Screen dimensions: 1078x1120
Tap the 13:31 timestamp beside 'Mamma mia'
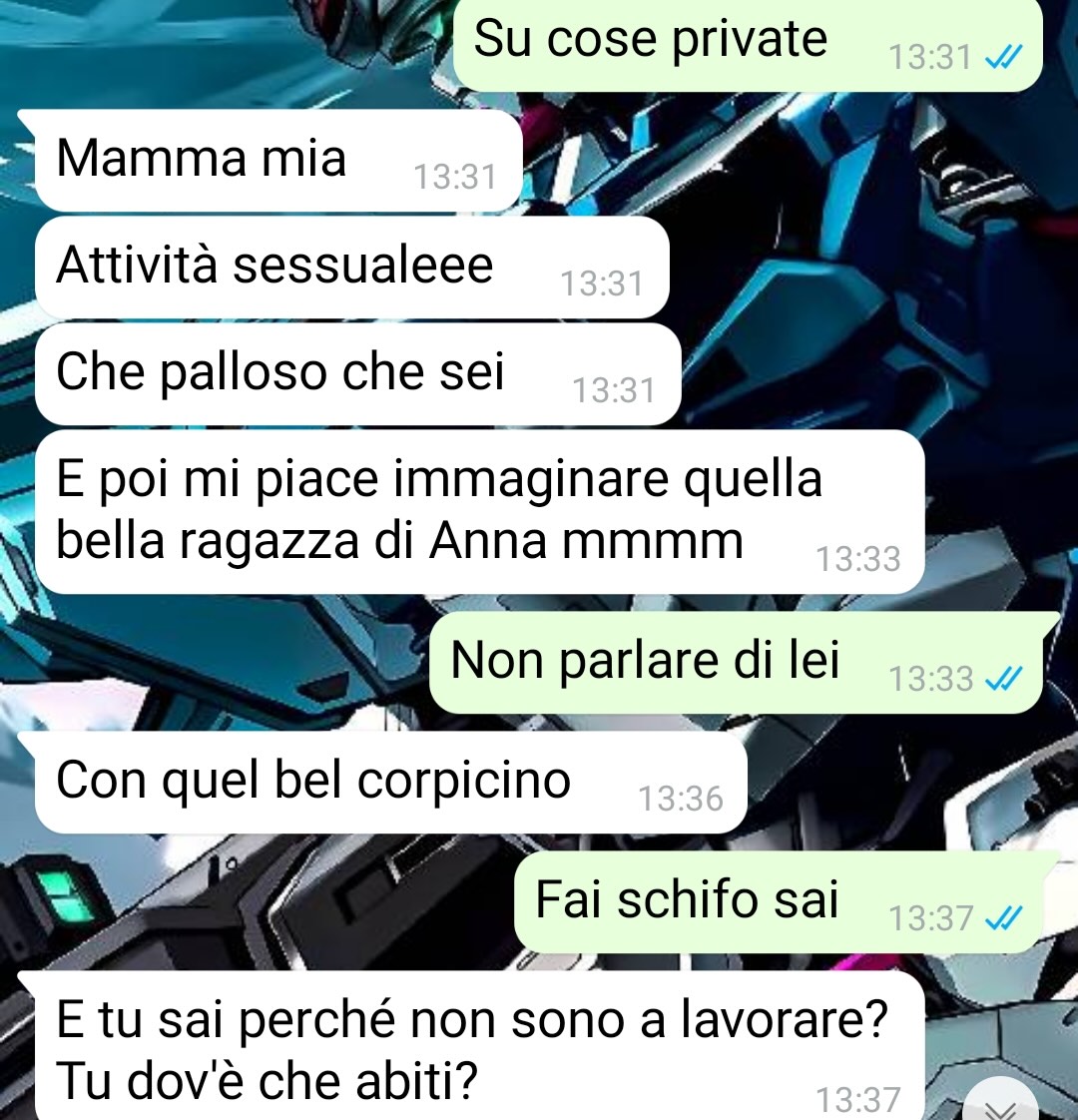point(455,177)
